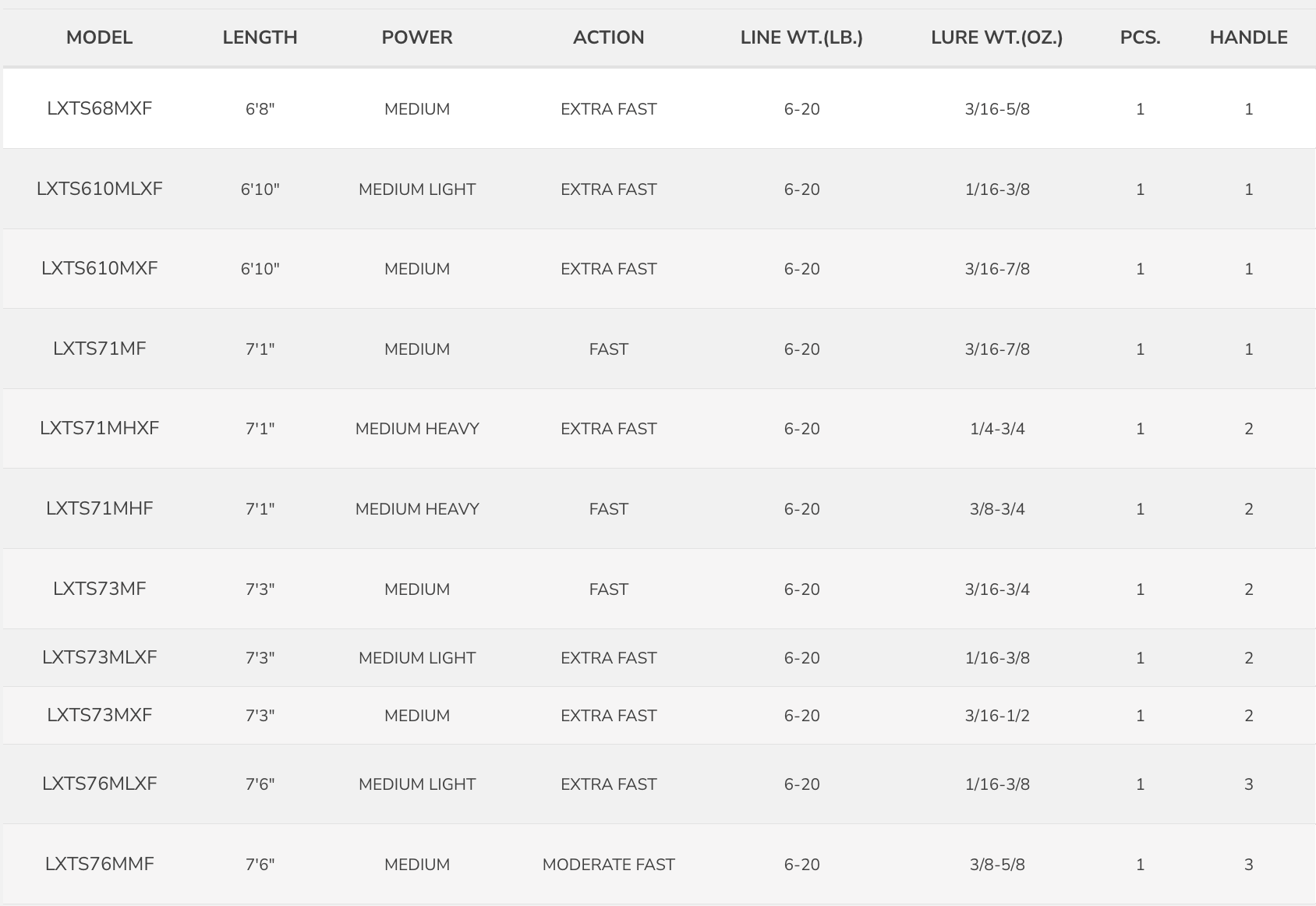Click the LENGTH column header
Screen dimensions: 1316x906
coord(260,37)
